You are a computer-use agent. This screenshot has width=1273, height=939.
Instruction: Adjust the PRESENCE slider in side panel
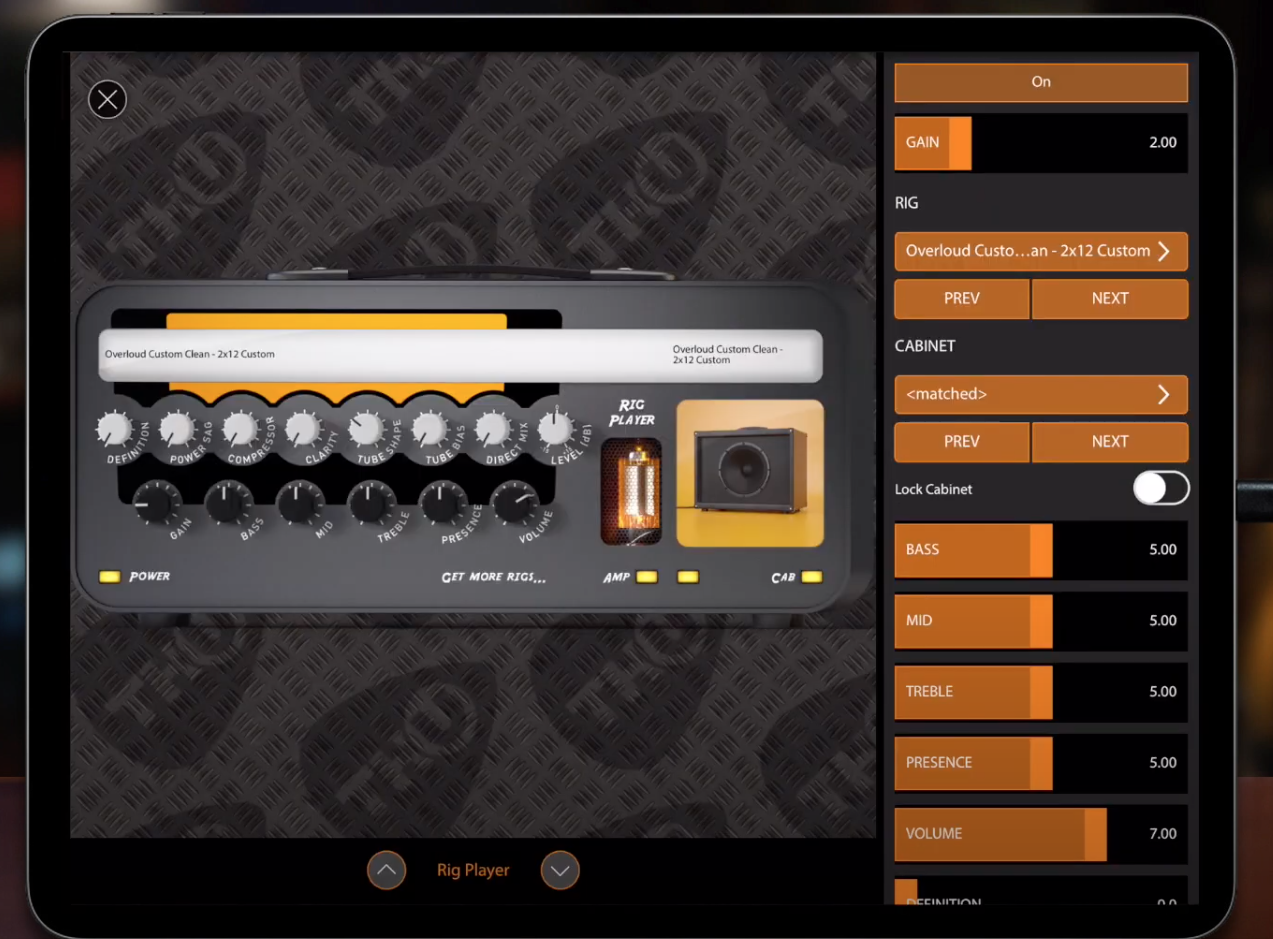(x=1041, y=763)
